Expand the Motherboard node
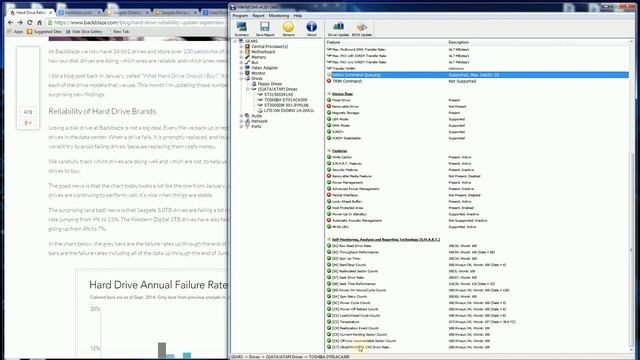This screenshot has height=360, width=640. coord(241,52)
